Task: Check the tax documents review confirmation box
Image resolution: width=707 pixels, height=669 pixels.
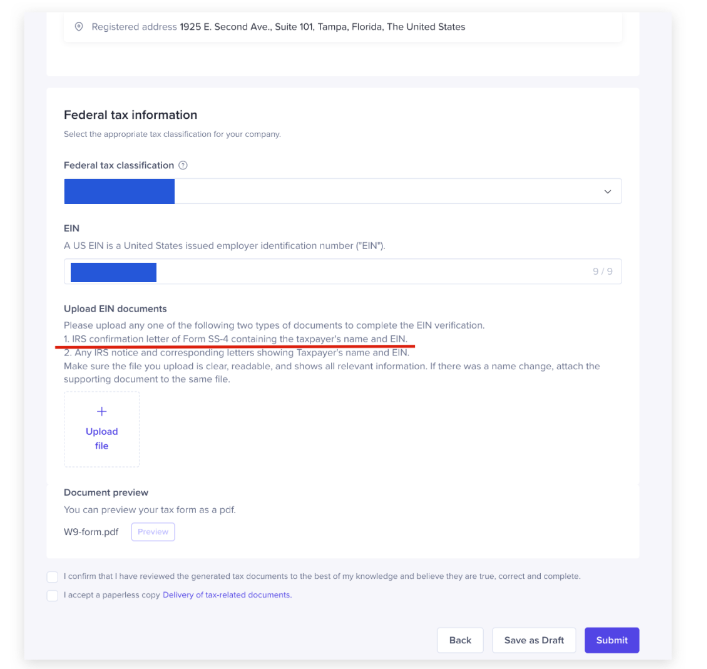Action: pyautogui.click(x=52, y=577)
